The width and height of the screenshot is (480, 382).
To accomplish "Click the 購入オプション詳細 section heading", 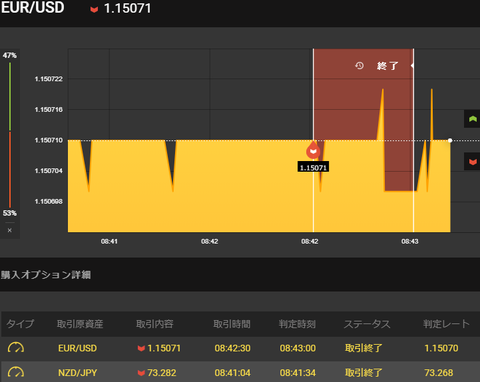I will pyautogui.click(x=46, y=275).
